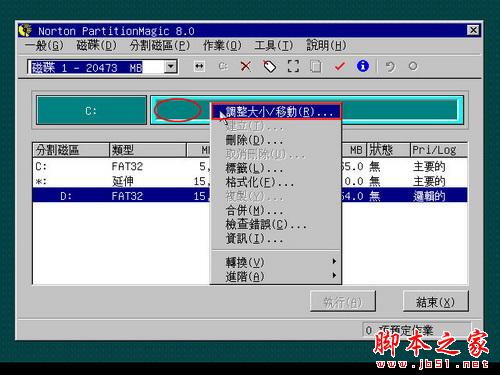Click the undo arrow toolbar icon
Viewport: 500px width, 375px height.
(x=390, y=66)
